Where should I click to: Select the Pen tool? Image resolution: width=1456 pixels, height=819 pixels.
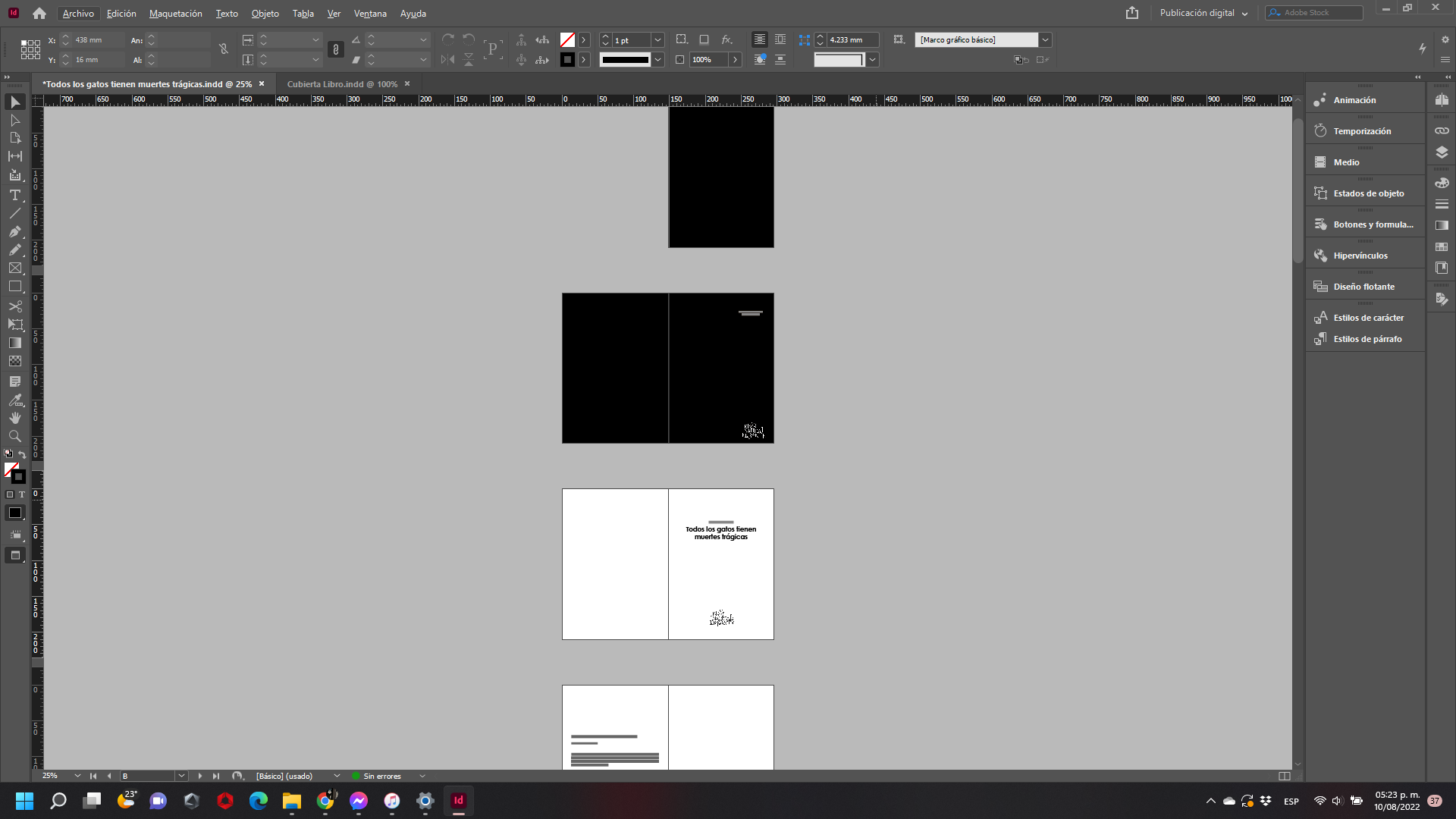14,231
